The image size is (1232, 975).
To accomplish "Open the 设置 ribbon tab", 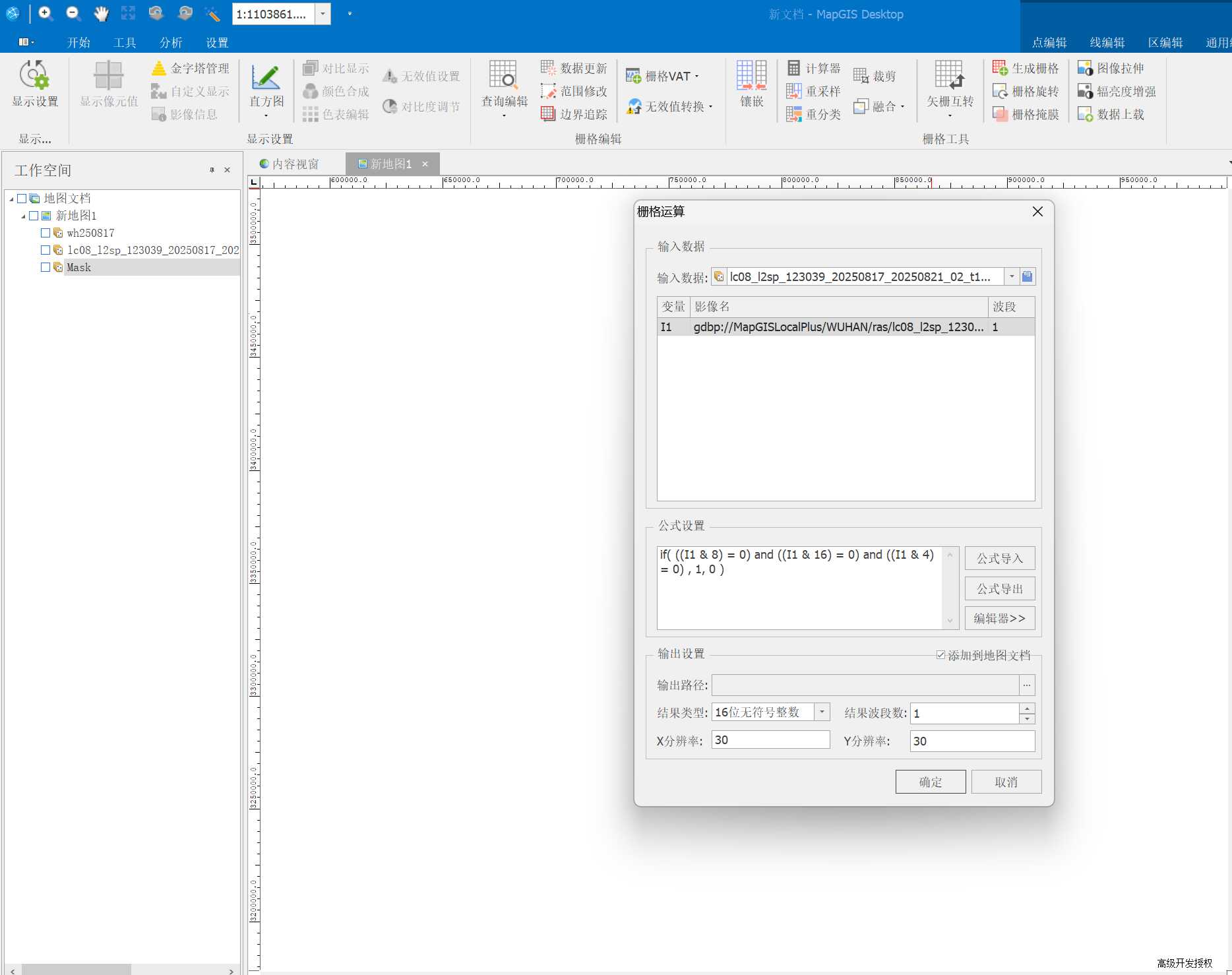I will pyautogui.click(x=217, y=43).
